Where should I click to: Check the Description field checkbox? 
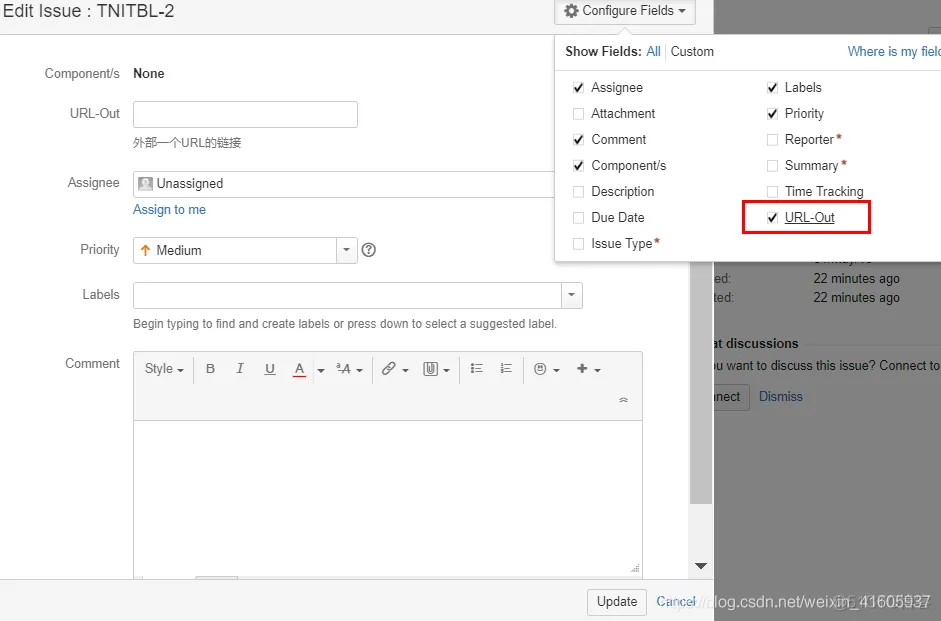tap(579, 191)
